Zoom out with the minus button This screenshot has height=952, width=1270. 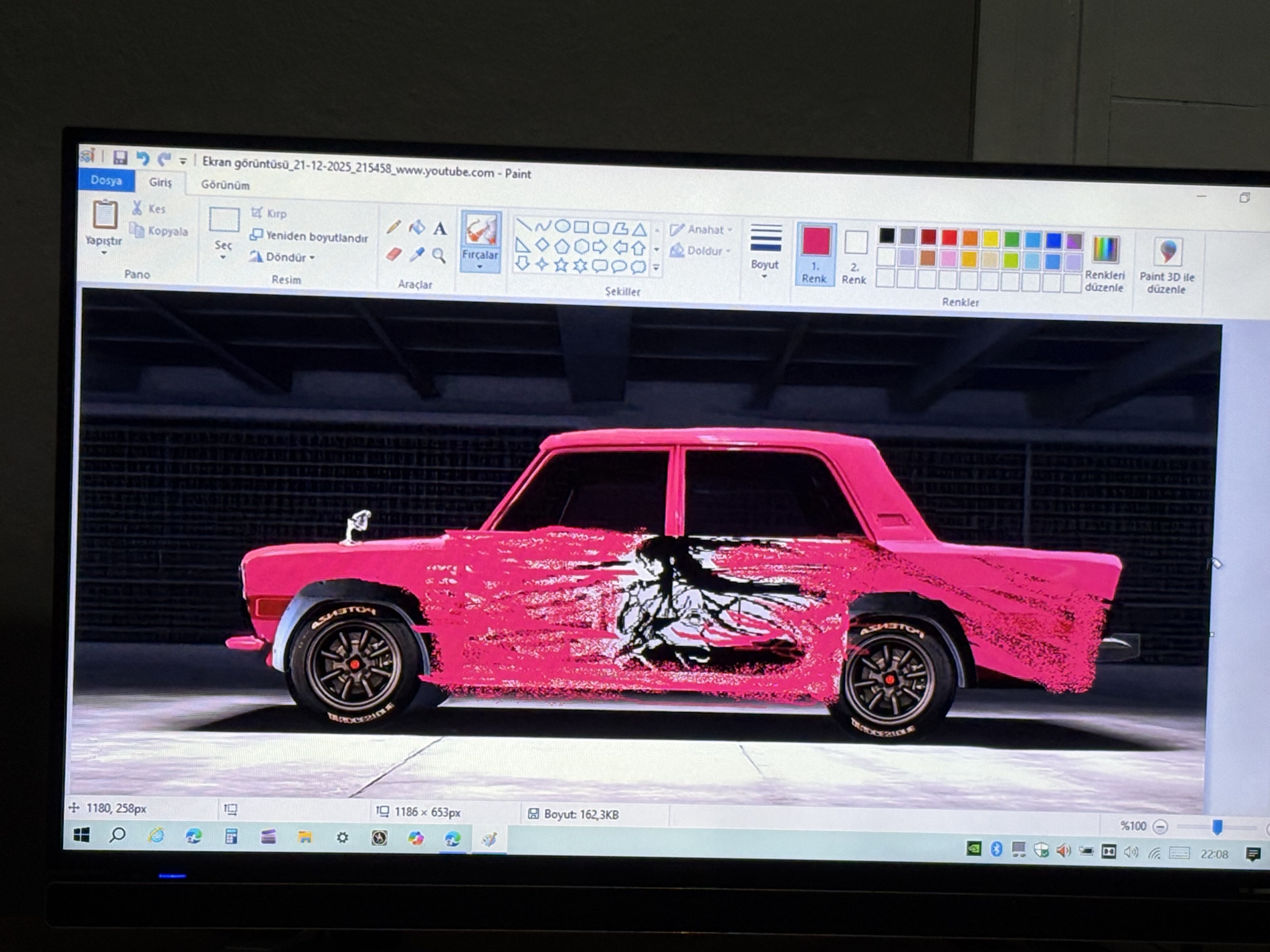(1160, 827)
